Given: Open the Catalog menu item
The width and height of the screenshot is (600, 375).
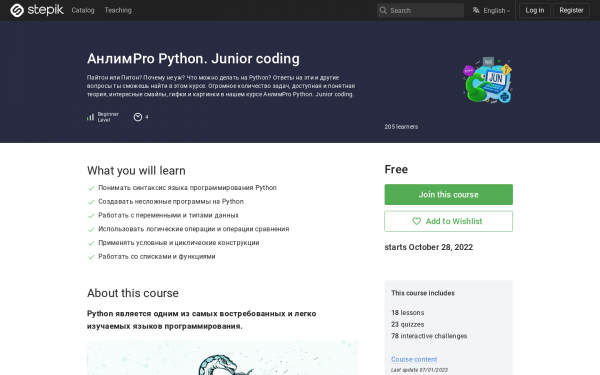Looking at the screenshot, I should coord(83,10).
